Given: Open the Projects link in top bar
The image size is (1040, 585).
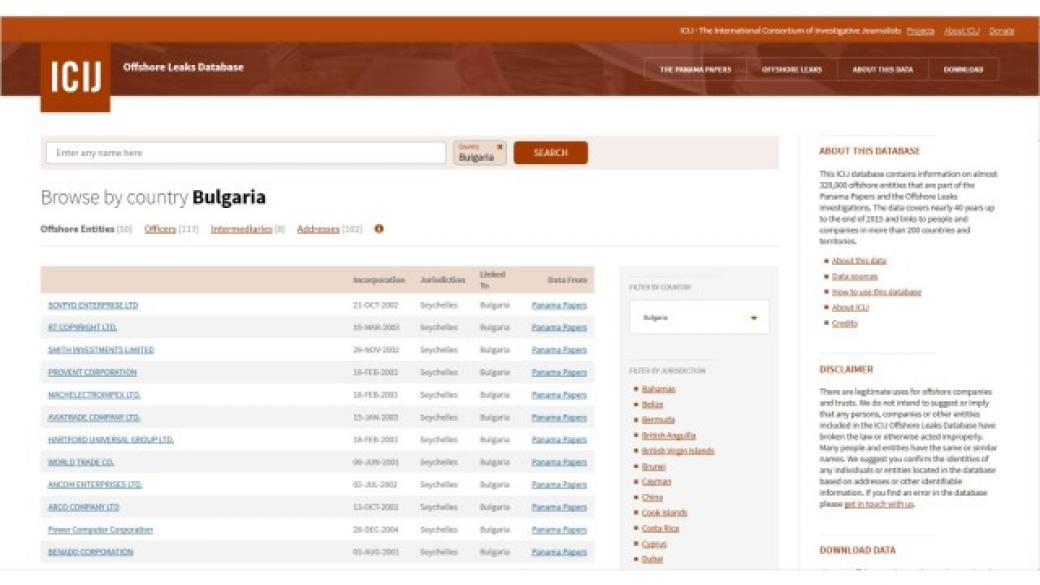Looking at the screenshot, I should pos(920,31).
